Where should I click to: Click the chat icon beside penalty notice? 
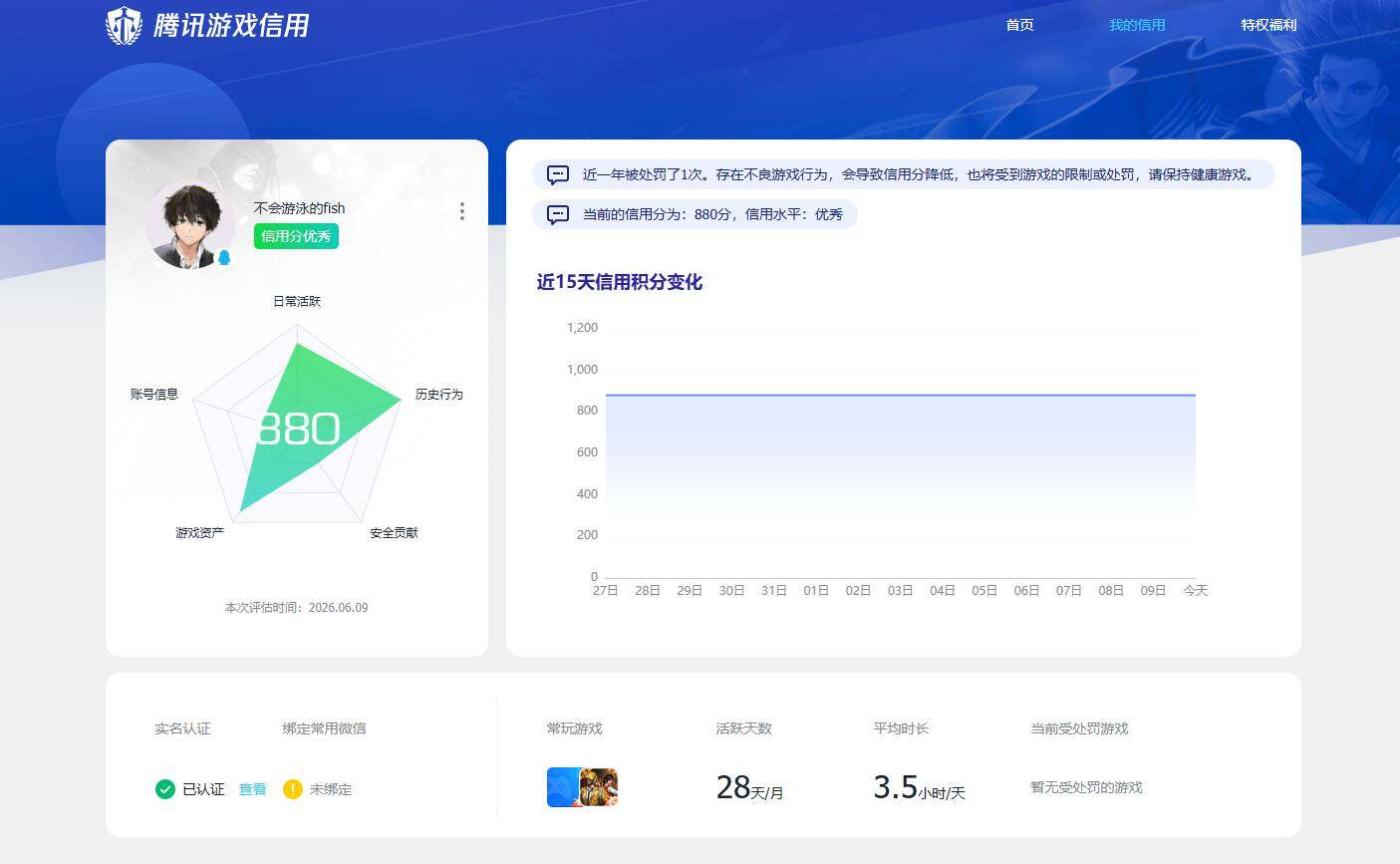[559, 174]
